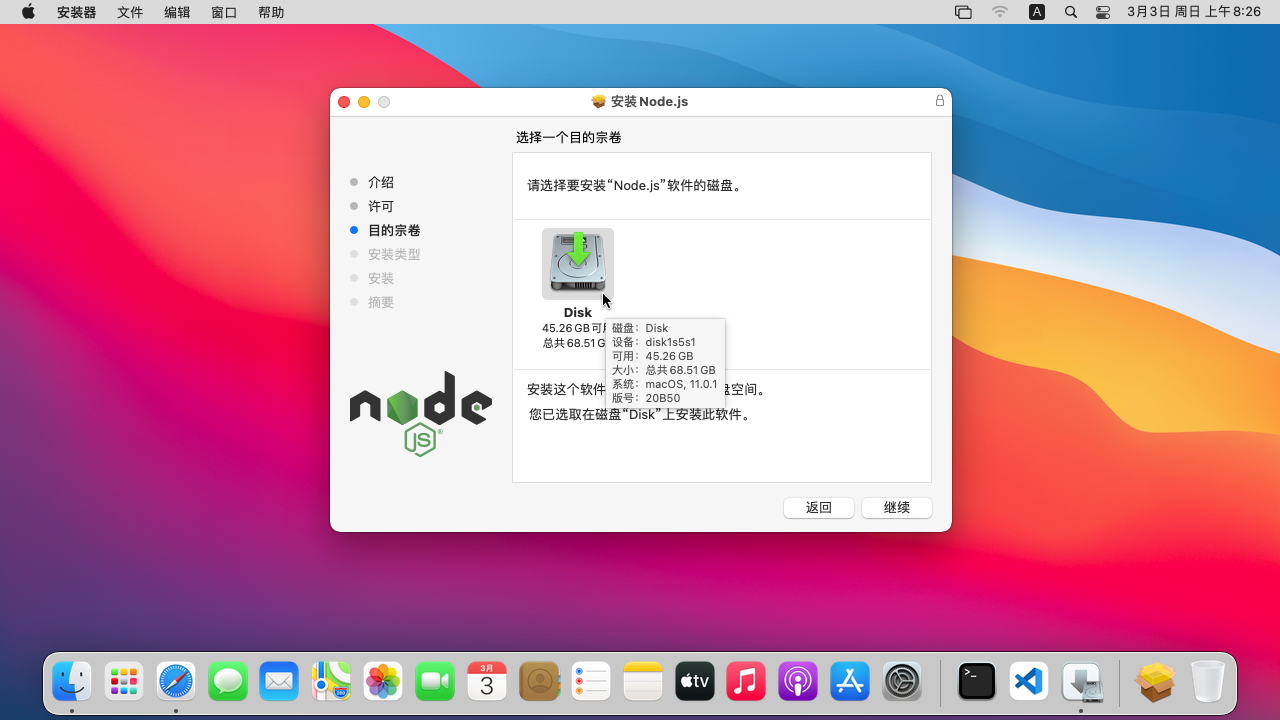Click the 系统: macOS, 11.0.1 tooltip line

click(665, 384)
